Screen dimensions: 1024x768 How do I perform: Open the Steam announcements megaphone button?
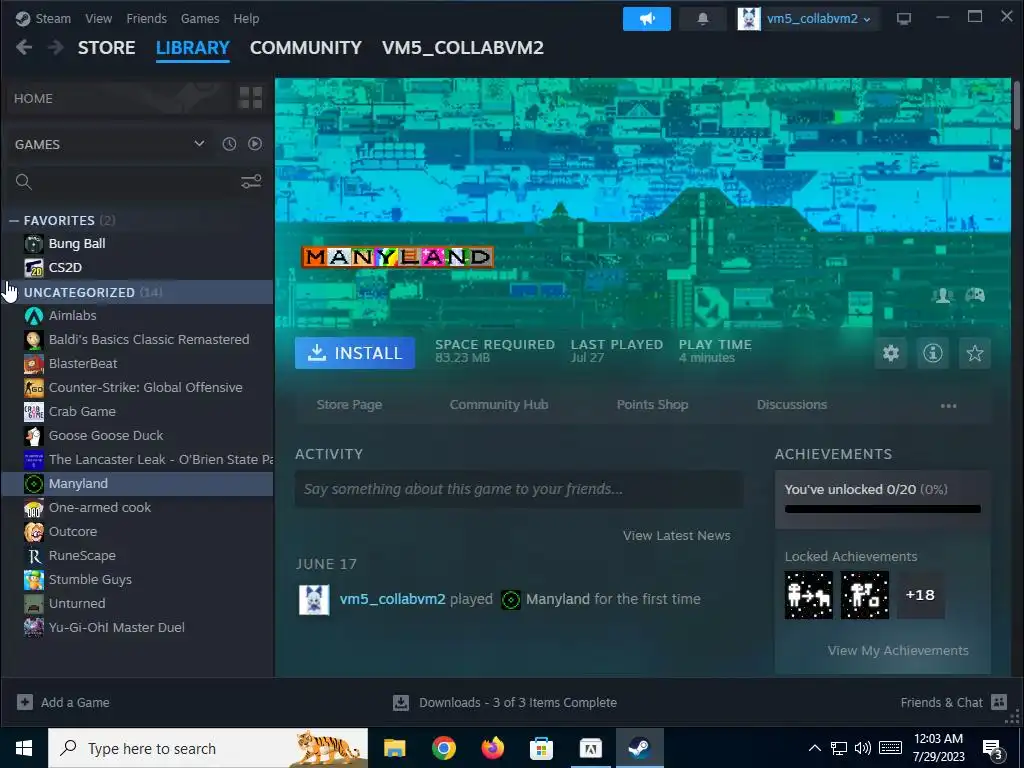647,19
